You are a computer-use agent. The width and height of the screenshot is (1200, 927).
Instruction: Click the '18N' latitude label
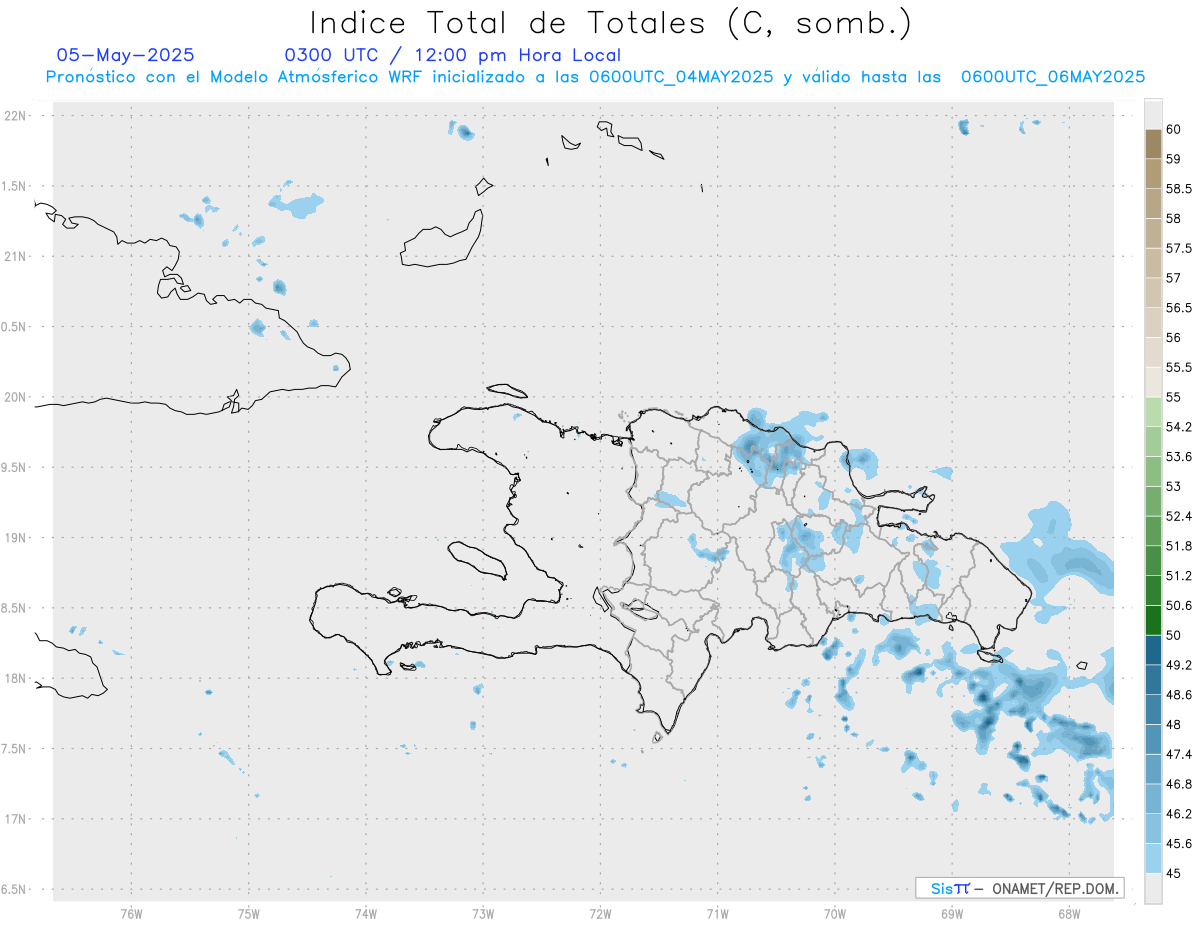point(17,678)
